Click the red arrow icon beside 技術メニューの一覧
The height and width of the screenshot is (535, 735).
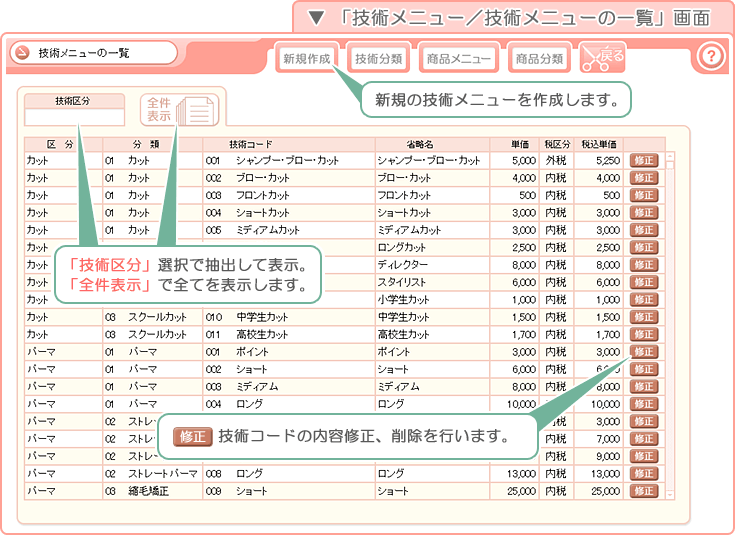20,53
